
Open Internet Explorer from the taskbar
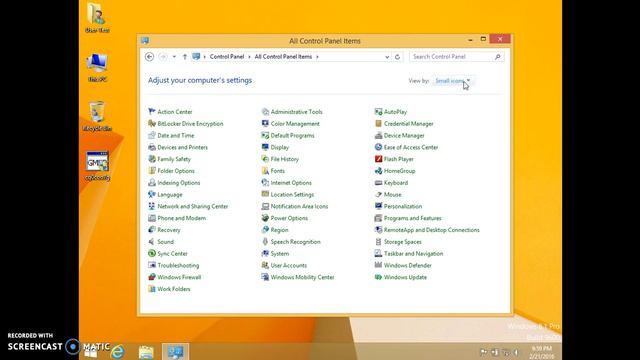coord(118,351)
